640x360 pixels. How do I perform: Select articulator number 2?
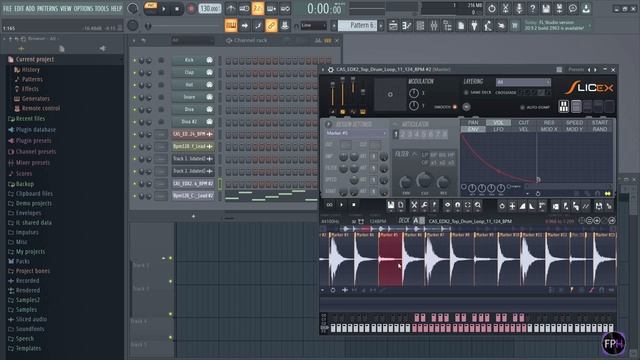[x=402, y=134]
